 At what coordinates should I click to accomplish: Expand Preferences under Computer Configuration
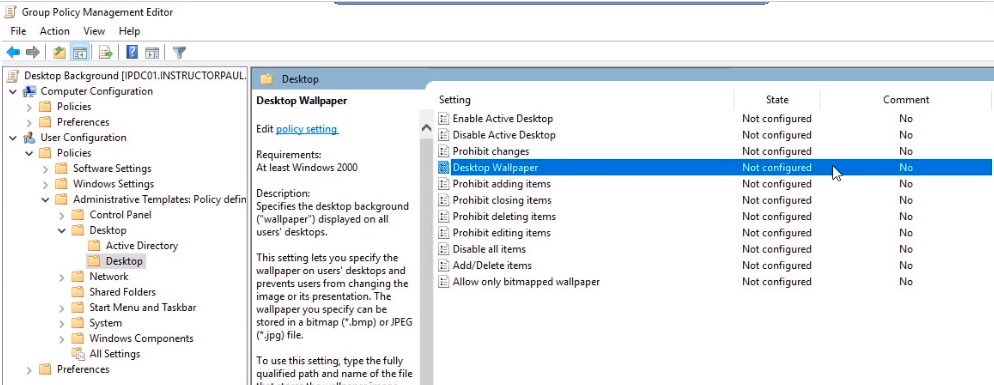pos(29,122)
